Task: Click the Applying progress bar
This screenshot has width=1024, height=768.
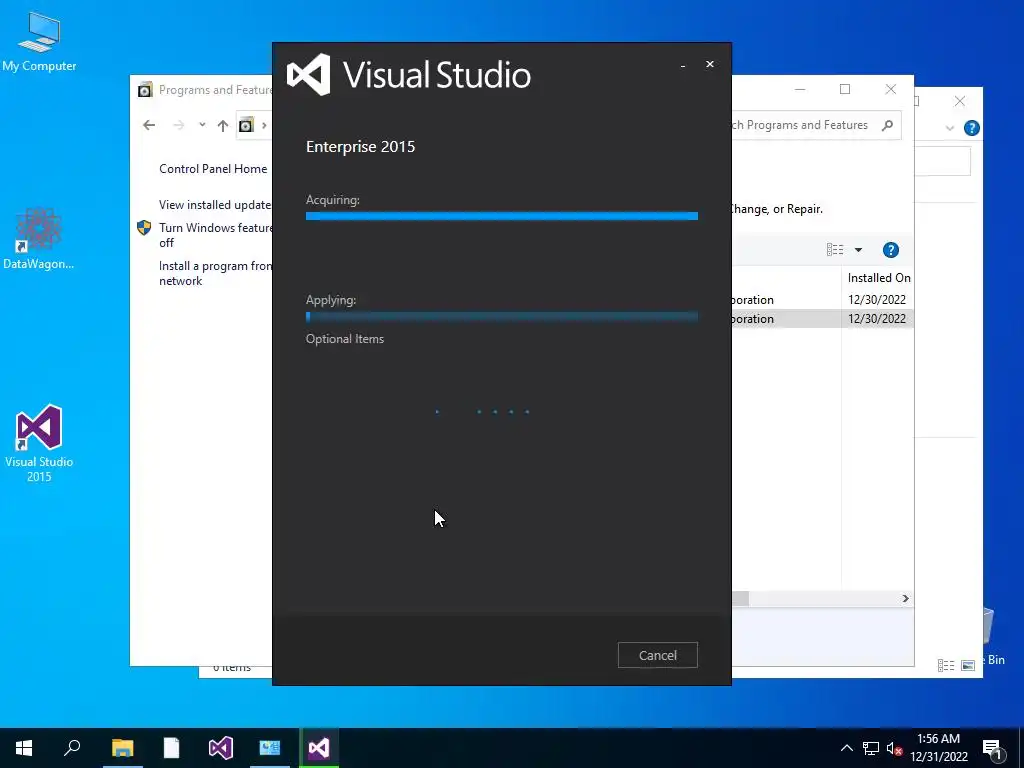Action: coord(502,317)
